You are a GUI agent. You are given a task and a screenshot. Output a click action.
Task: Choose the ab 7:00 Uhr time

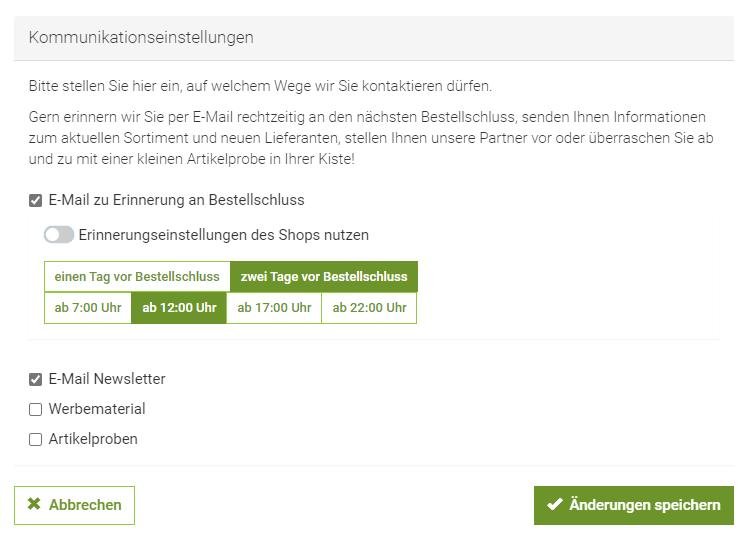(x=88, y=308)
